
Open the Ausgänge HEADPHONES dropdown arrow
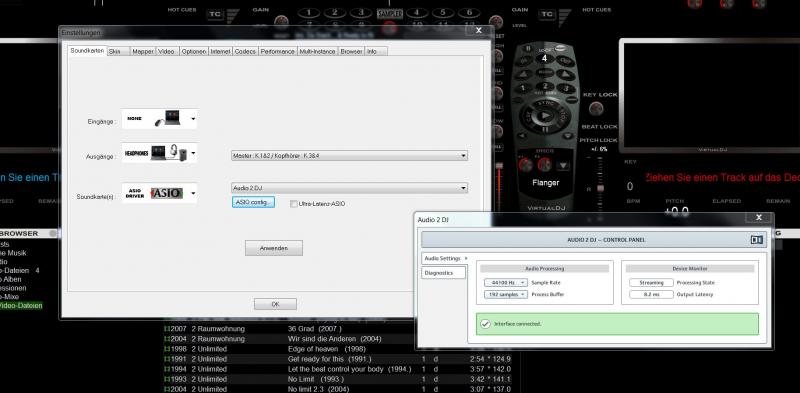pos(193,153)
